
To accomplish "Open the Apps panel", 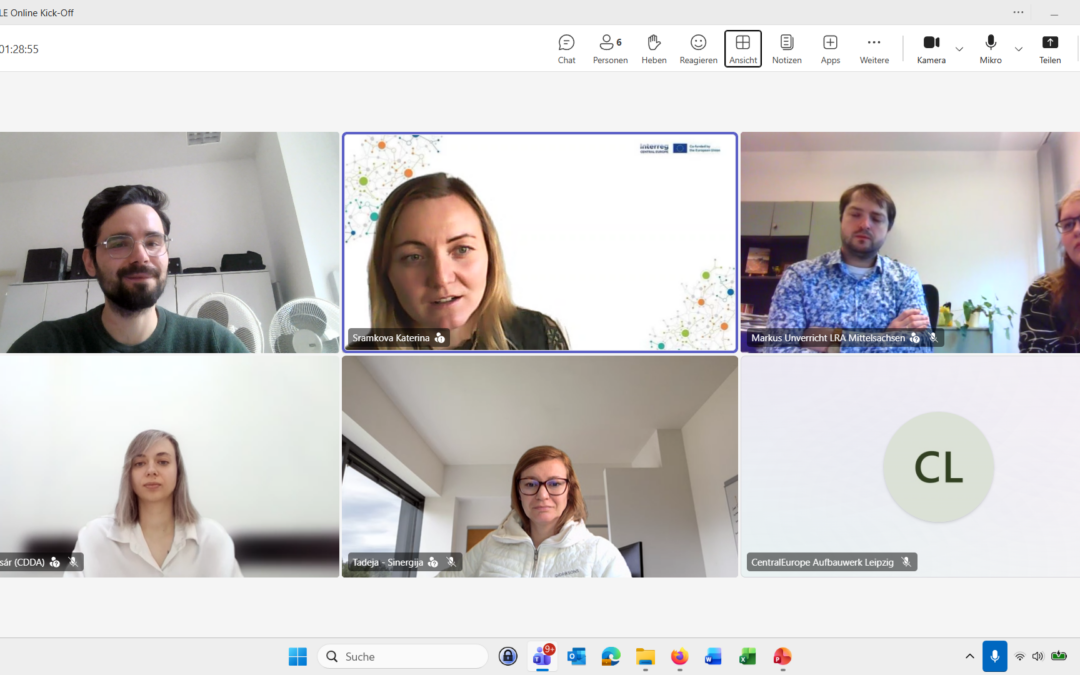I will (x=830, y=47).
